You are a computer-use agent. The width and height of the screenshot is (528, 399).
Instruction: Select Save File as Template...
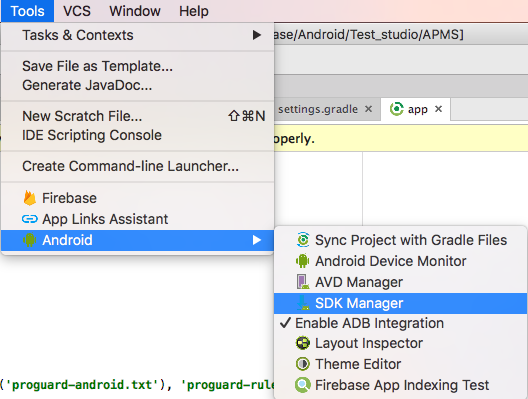137,66
